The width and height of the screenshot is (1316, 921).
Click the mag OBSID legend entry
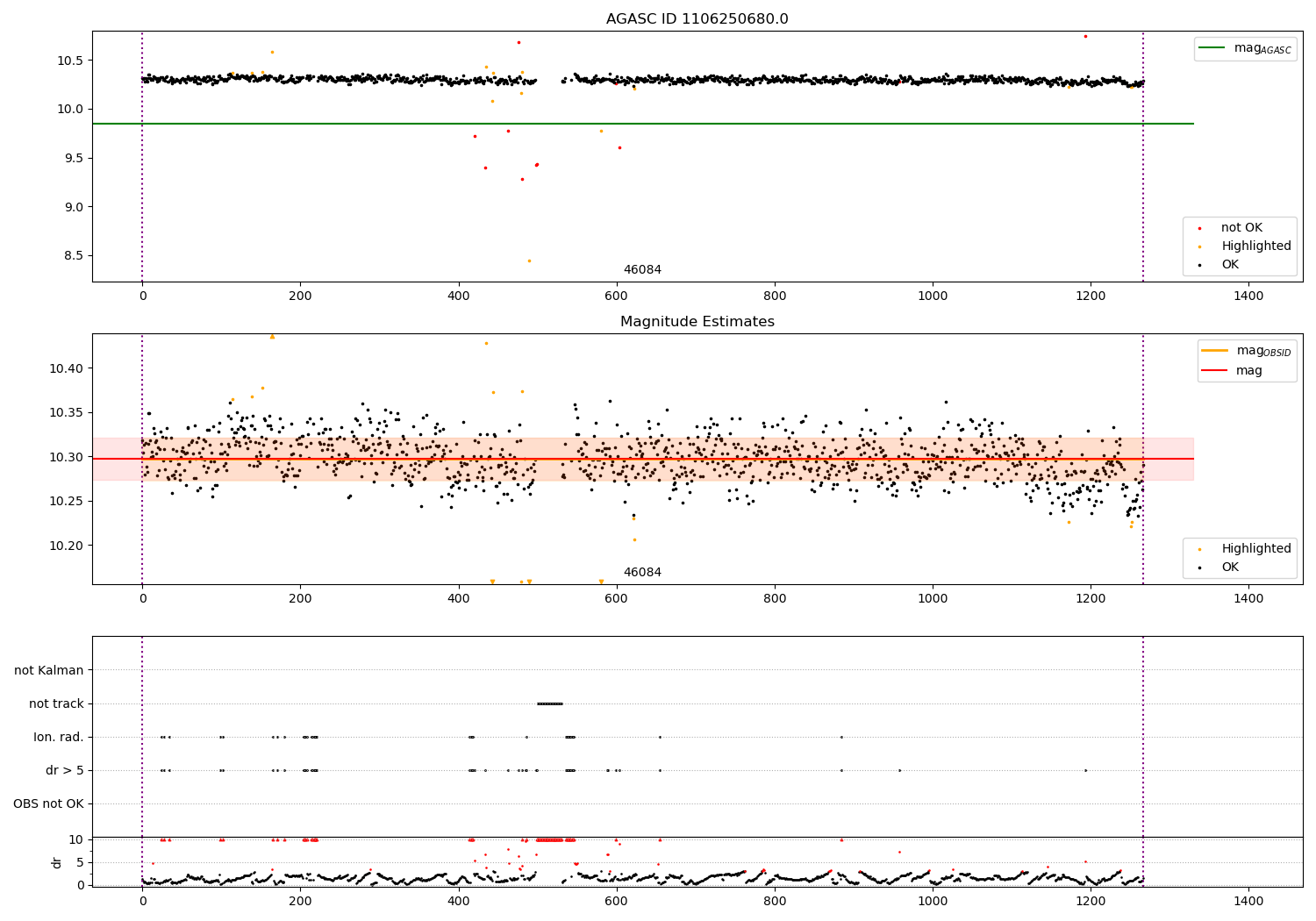[1247, 351]
